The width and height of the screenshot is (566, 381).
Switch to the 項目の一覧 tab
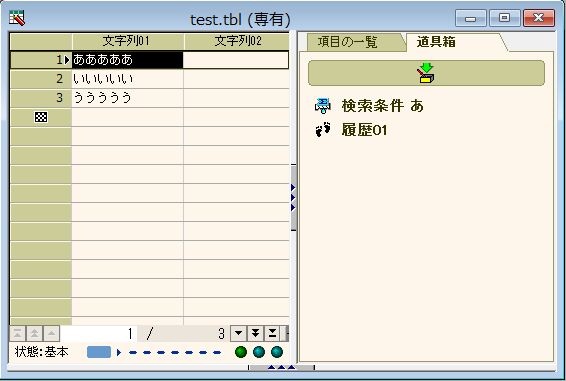[x=352, y=42]
